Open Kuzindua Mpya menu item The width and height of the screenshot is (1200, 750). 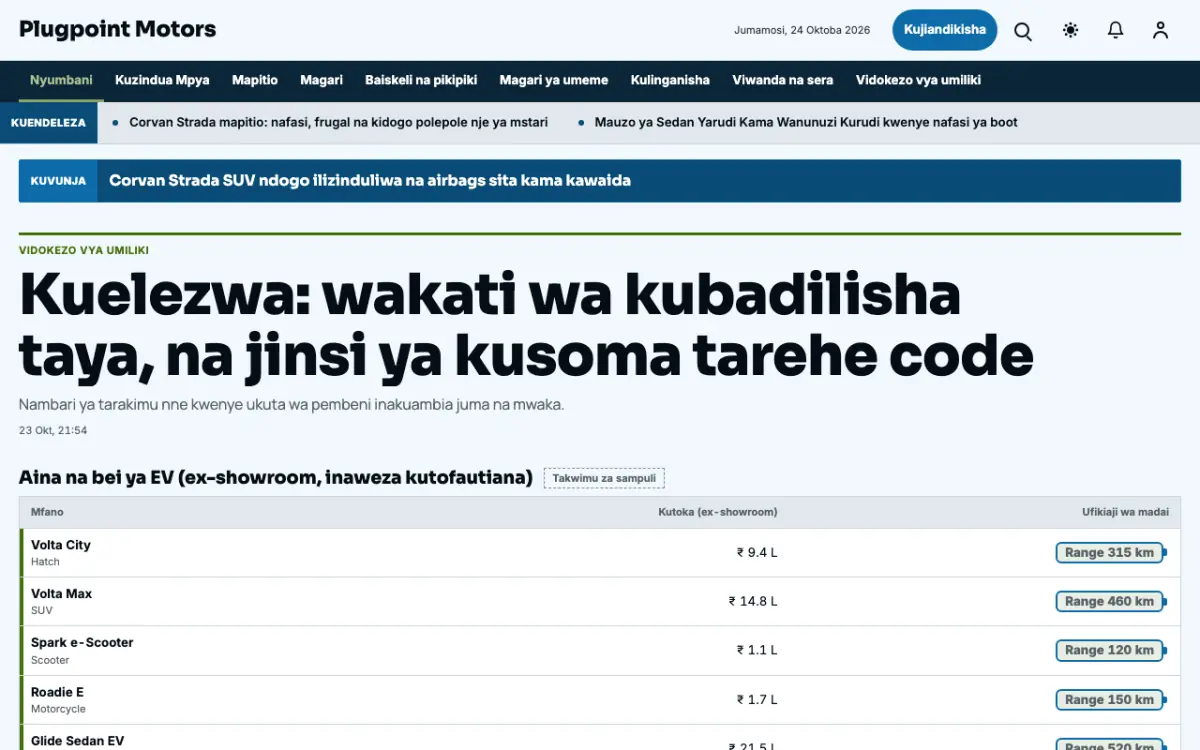(162, 80)
